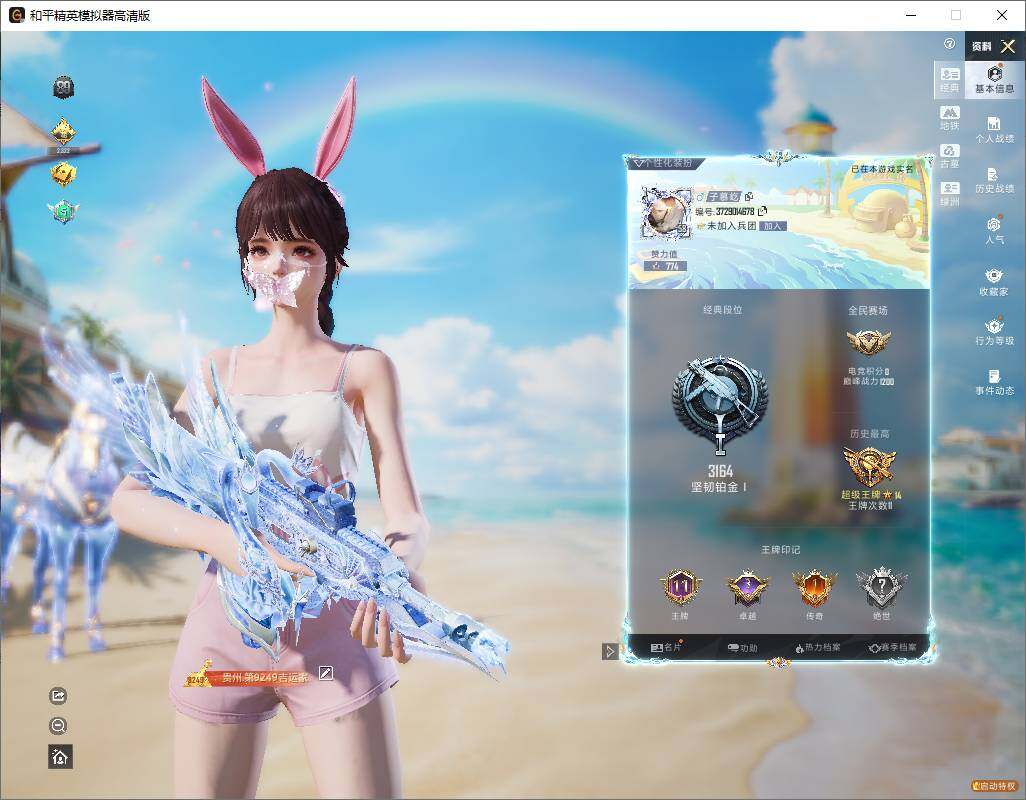Click the gray helmet badge at upper left

pyautogui.click(x=63, y=87)
